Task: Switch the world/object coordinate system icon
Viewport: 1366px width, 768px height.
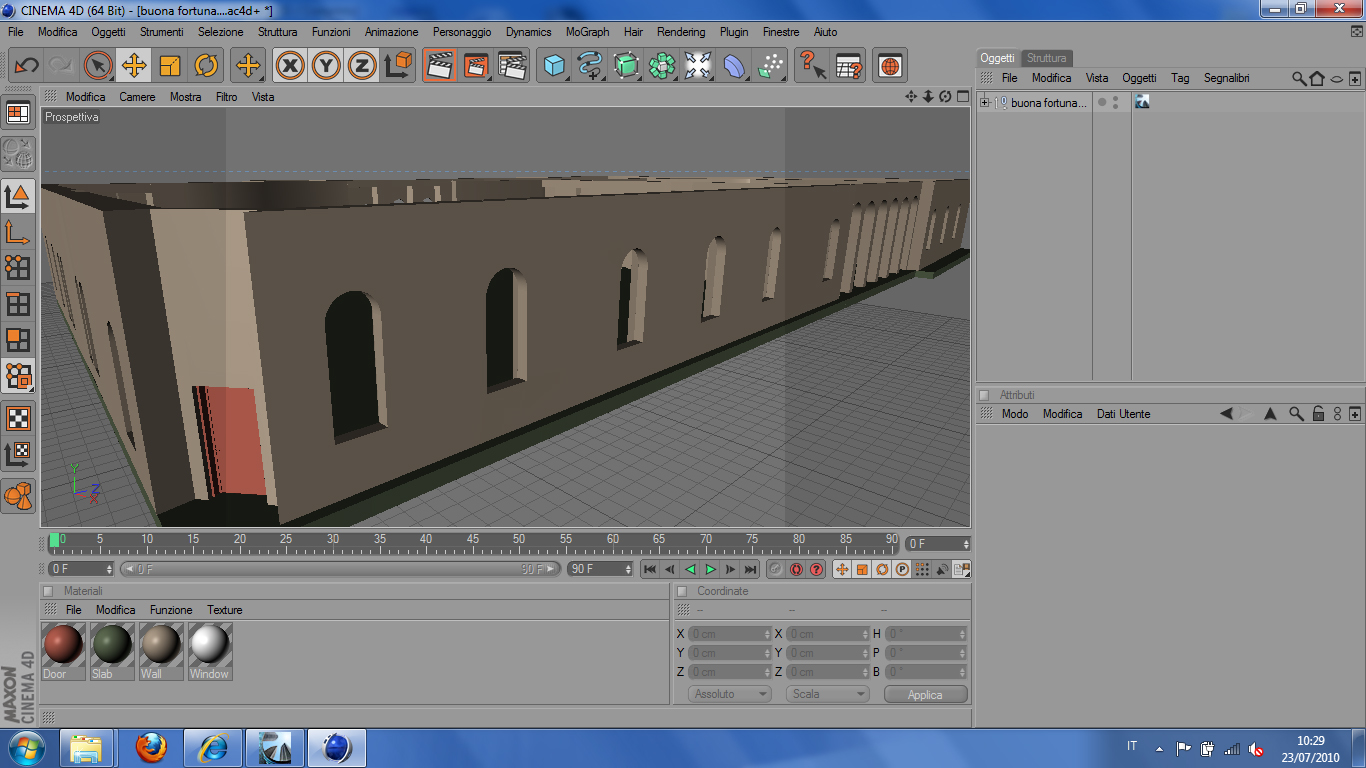Action: tap(398, 66)
